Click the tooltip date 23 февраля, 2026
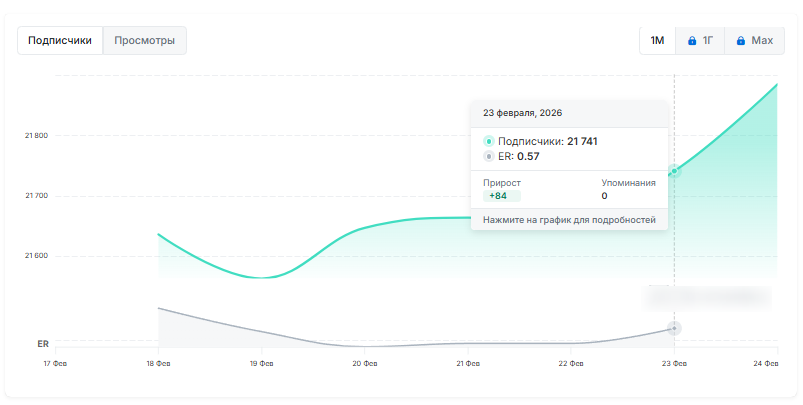The width and height of the screenshot is (803, 405). (521, 113)
